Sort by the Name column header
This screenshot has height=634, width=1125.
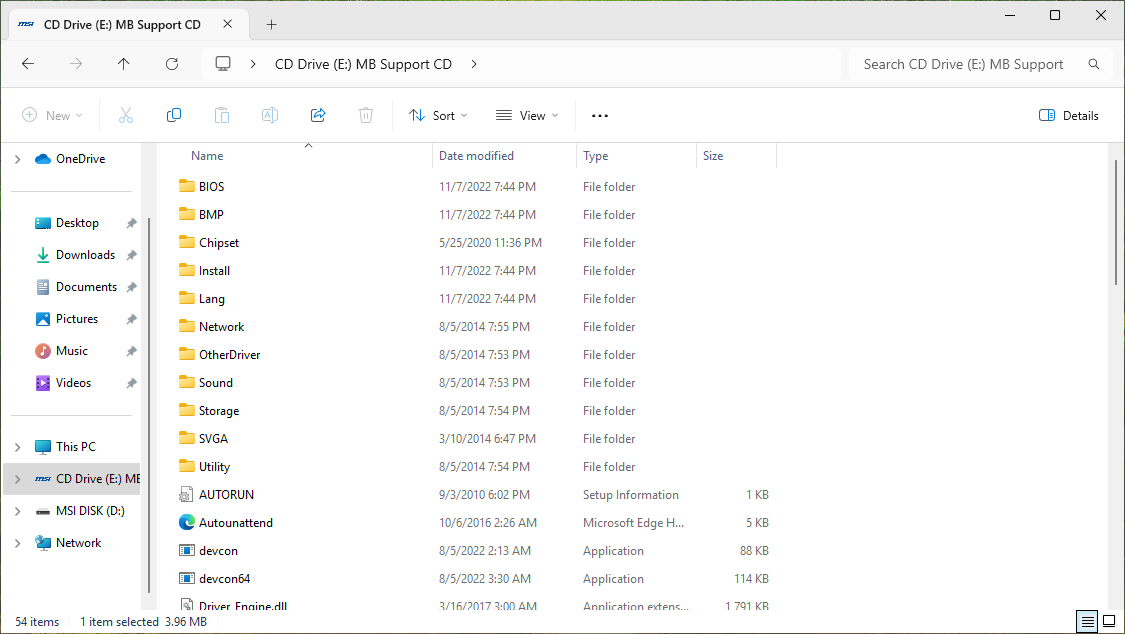coord(207,156)
